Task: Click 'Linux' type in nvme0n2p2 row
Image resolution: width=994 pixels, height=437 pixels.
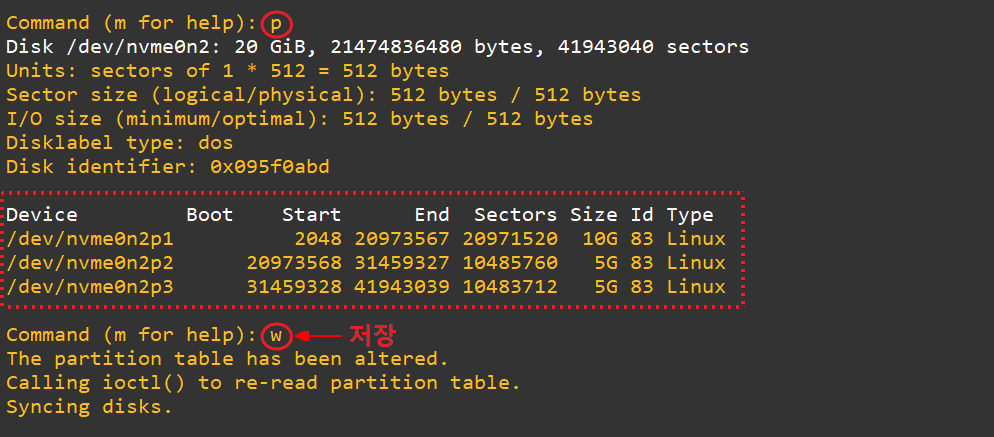Action: (x=696, y=263)
